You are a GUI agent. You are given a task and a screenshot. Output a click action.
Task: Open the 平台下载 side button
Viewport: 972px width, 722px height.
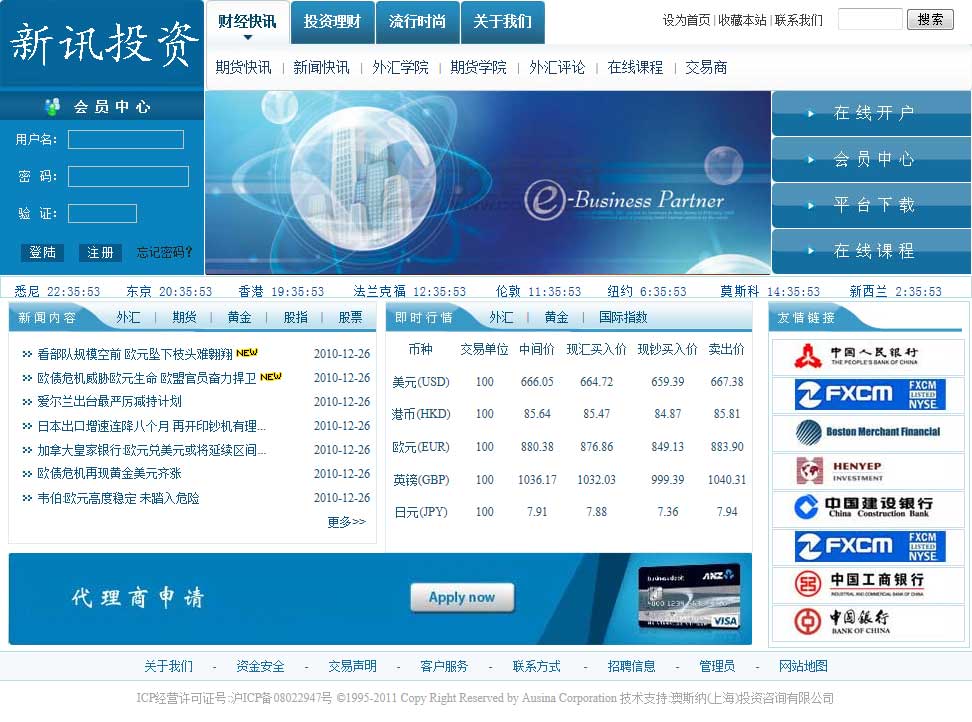871,205
